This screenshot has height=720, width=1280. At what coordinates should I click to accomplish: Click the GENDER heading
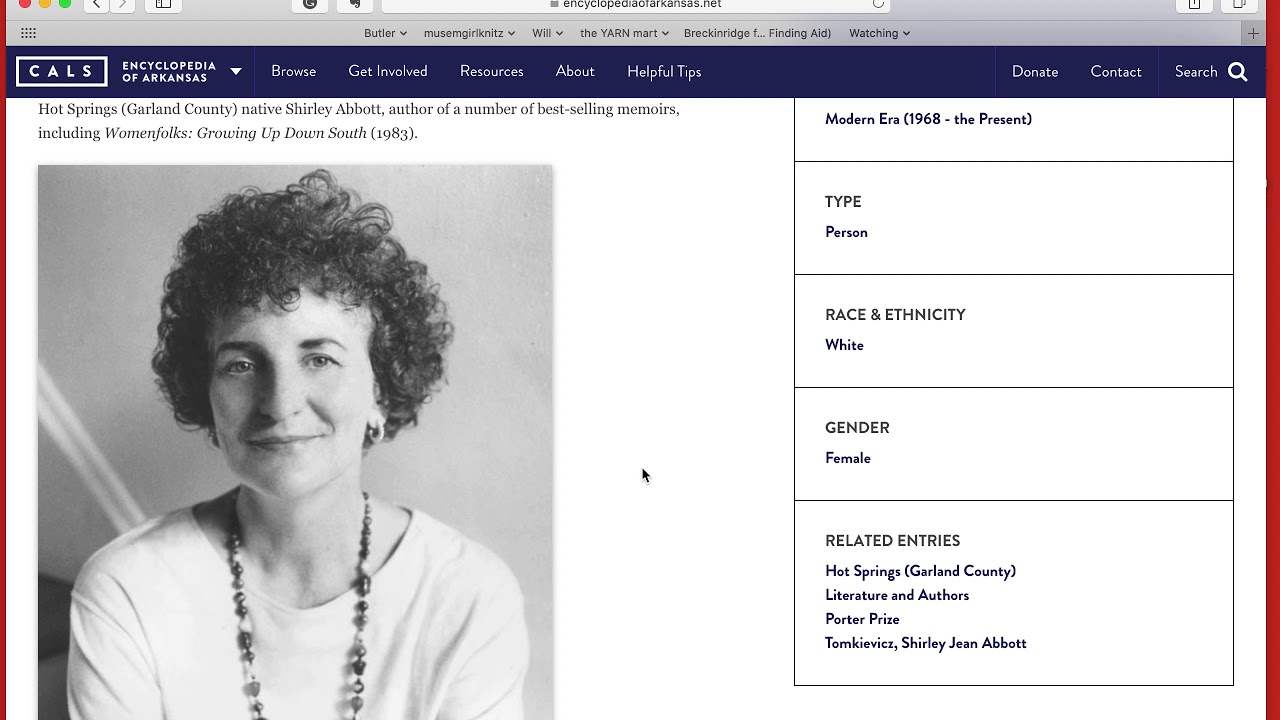857,428
